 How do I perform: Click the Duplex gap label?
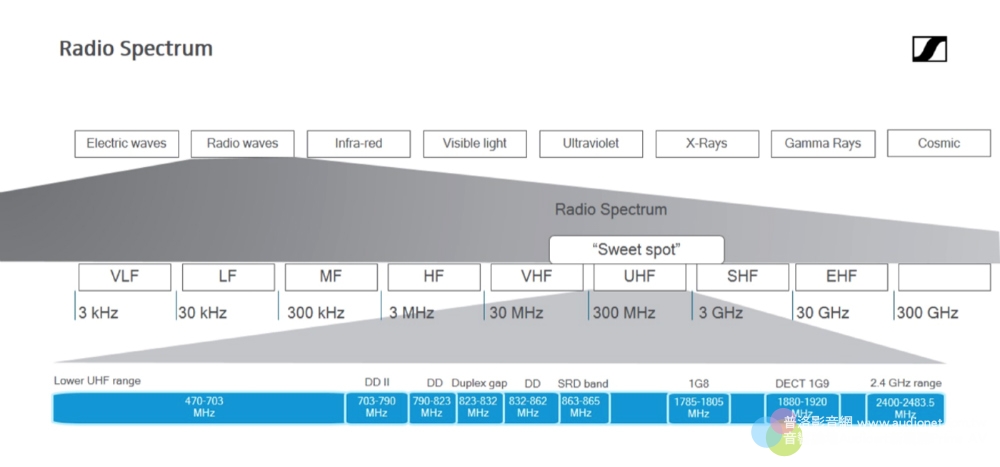click(x=479, y=383)
